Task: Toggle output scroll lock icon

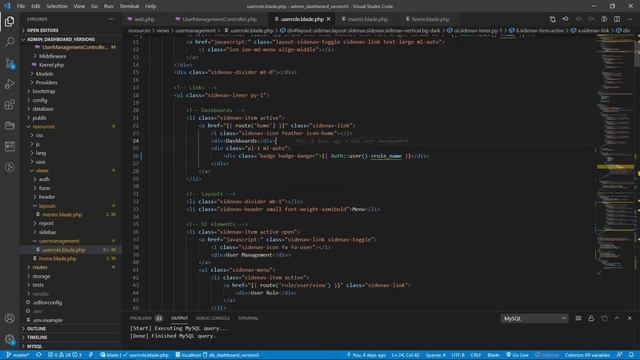Action: click(x=591, y=318)
